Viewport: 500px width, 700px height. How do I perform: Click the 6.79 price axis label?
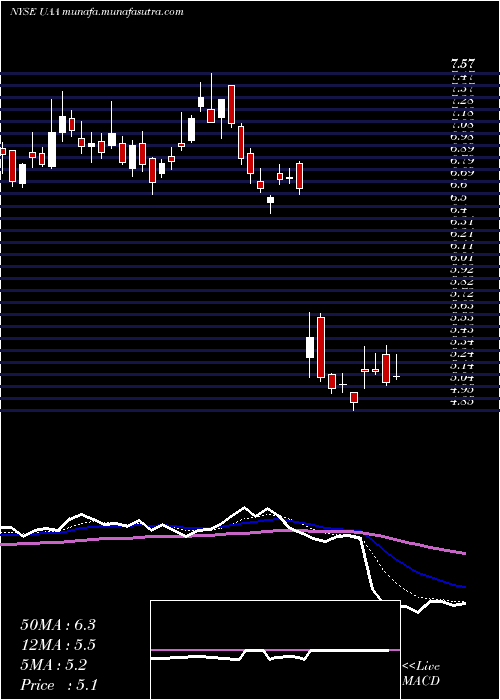click(x=462, y=161)
